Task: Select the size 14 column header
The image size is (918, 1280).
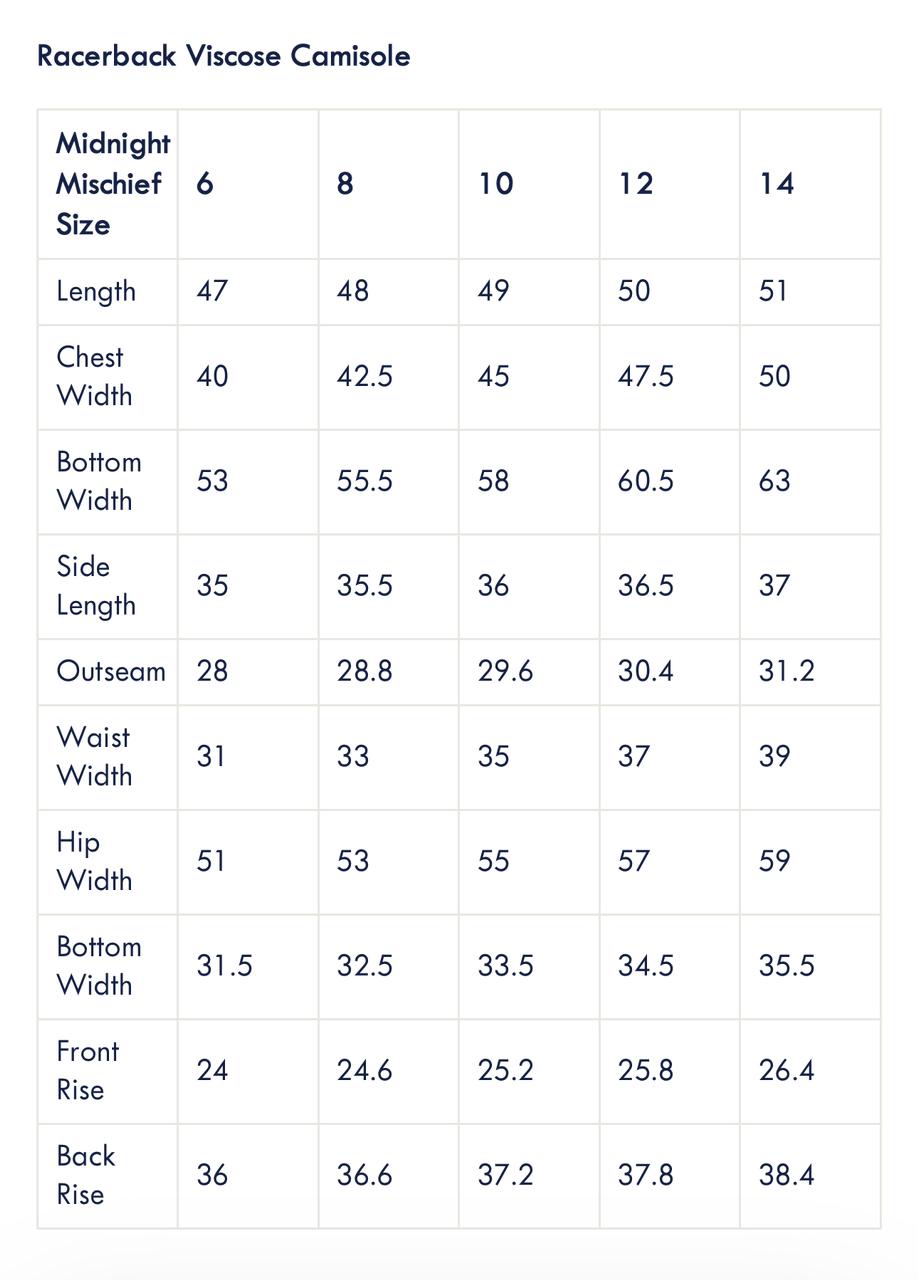Action: [x=776, y=184]
